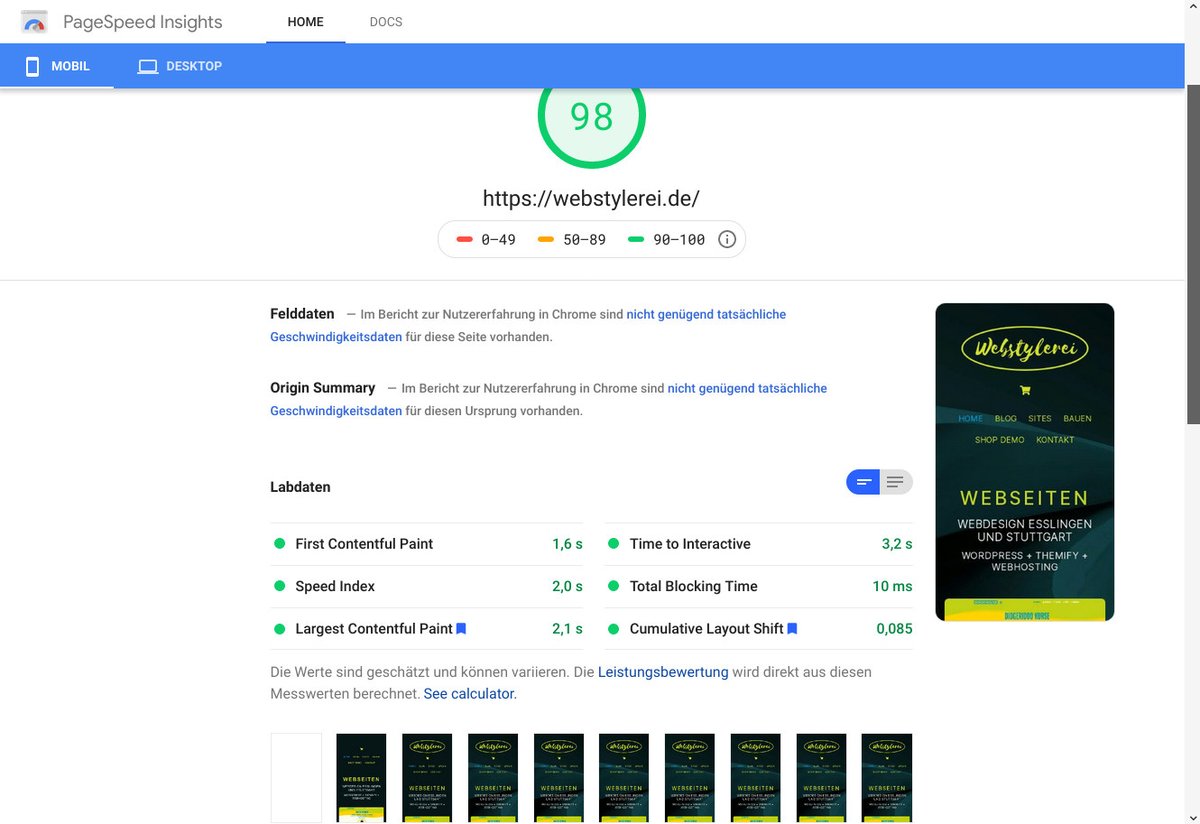Follow the Origin Summary 'nicht genügend tatsächliche' link

tap(747, 388)
